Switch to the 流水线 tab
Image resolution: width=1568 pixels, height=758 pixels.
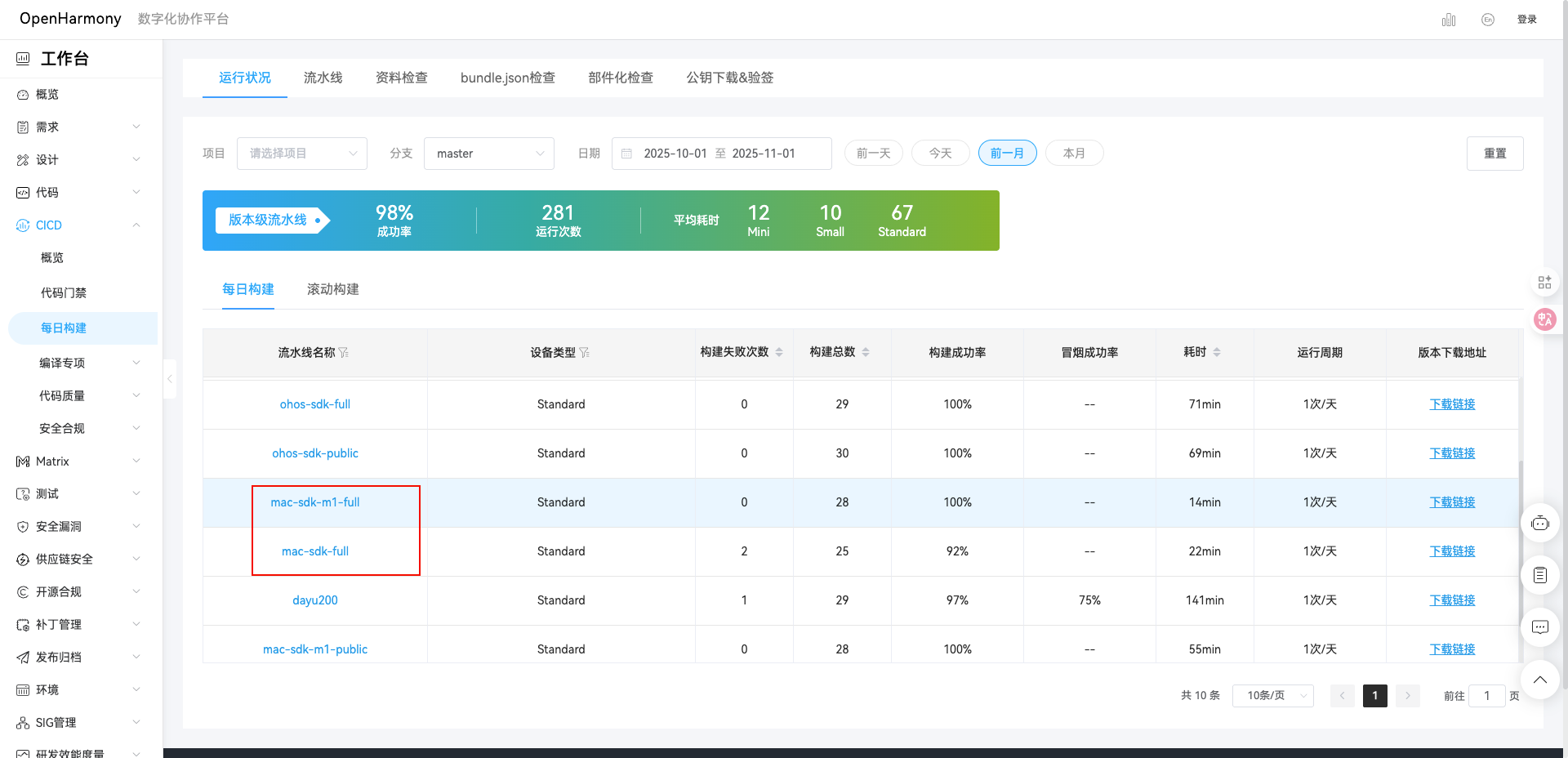[323, 78]
